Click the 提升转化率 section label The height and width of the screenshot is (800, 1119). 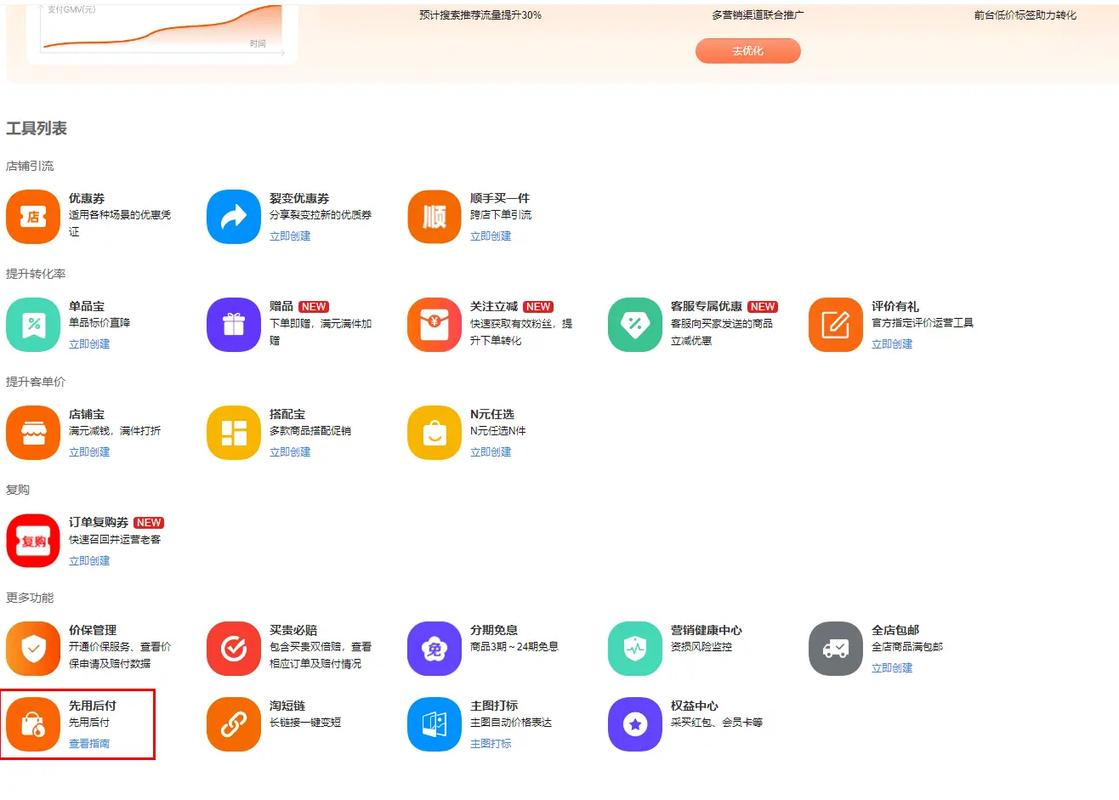pos(36,274)
